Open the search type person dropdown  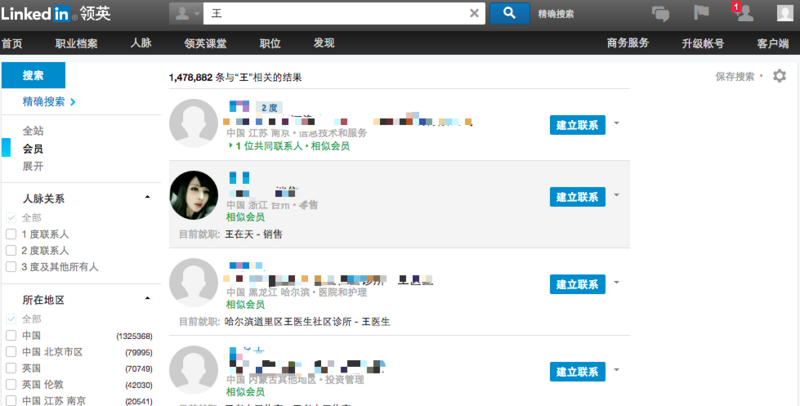(186, 13)
